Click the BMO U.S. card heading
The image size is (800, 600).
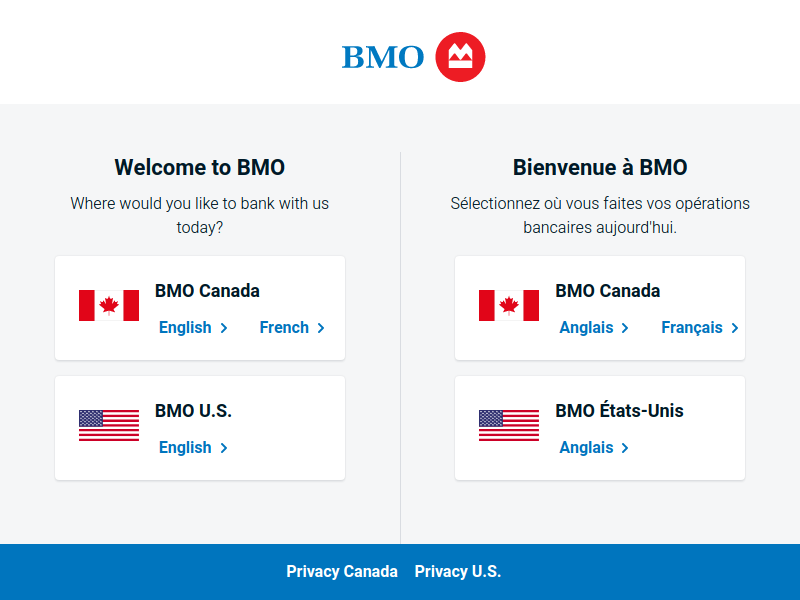click(x=193, y=411)
